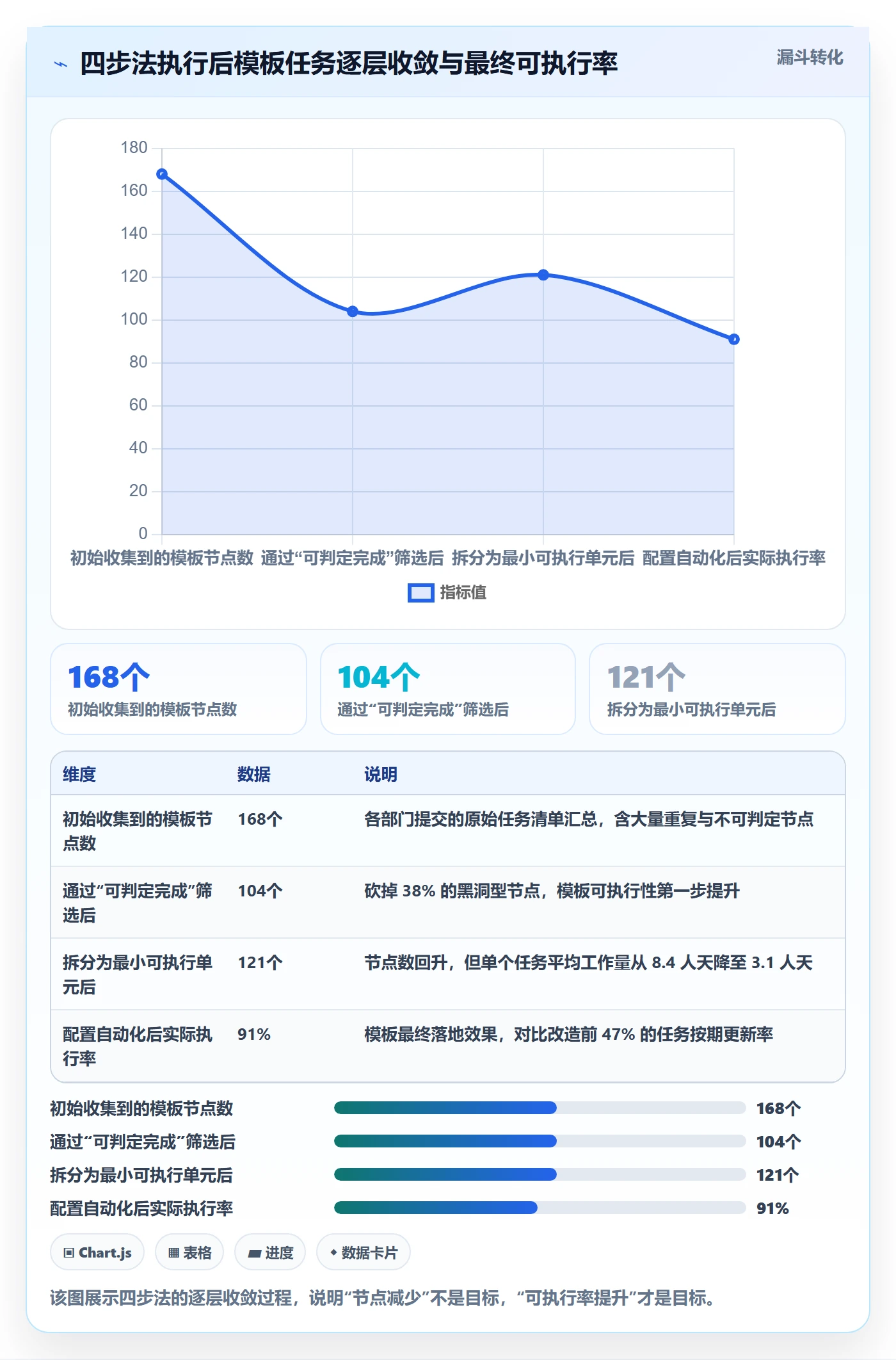The width and height of the screenshot is (896, 1360).
Task: Select the 121 peak data point on the line
Action: click(x=543, y=275)
